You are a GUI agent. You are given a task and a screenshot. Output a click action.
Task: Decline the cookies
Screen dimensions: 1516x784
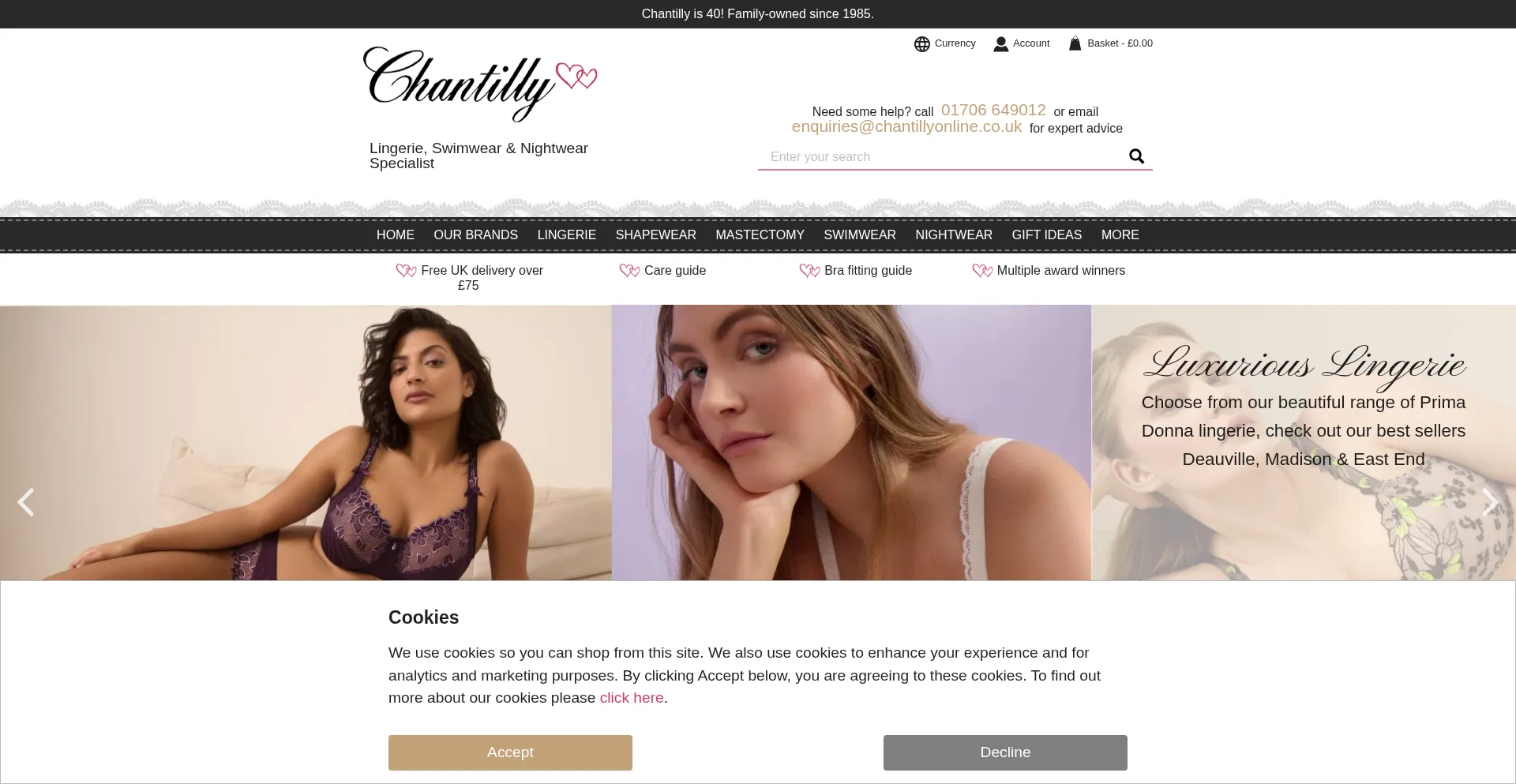[x=1005, y=752]
